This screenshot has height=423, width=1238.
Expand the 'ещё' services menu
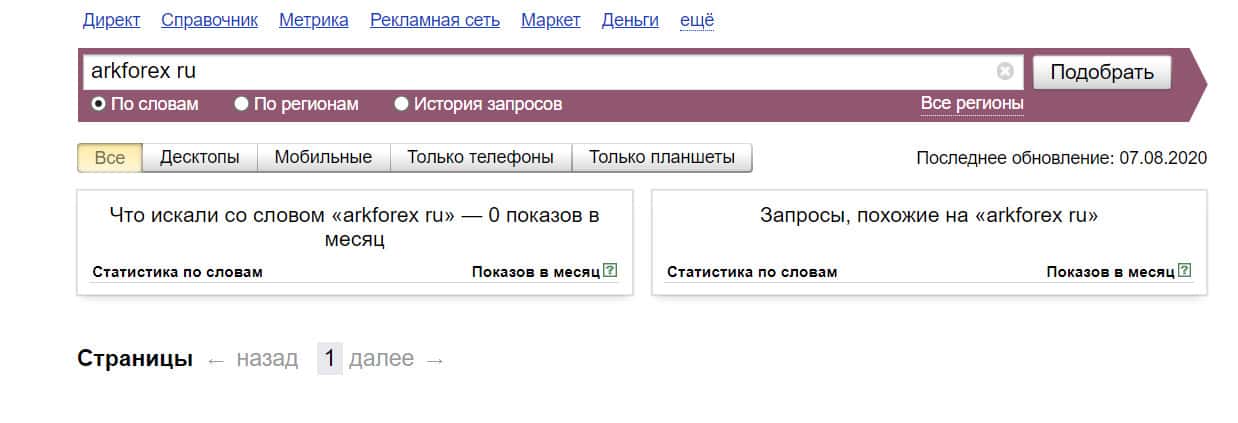coord(697,20)
